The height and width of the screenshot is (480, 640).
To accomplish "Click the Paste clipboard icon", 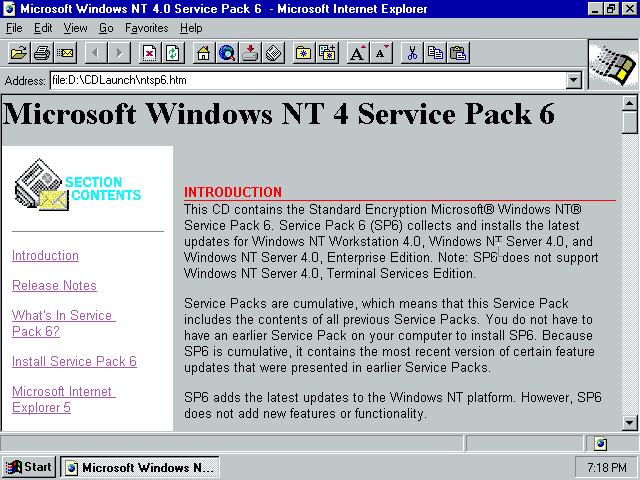I will tap(458, 53).
